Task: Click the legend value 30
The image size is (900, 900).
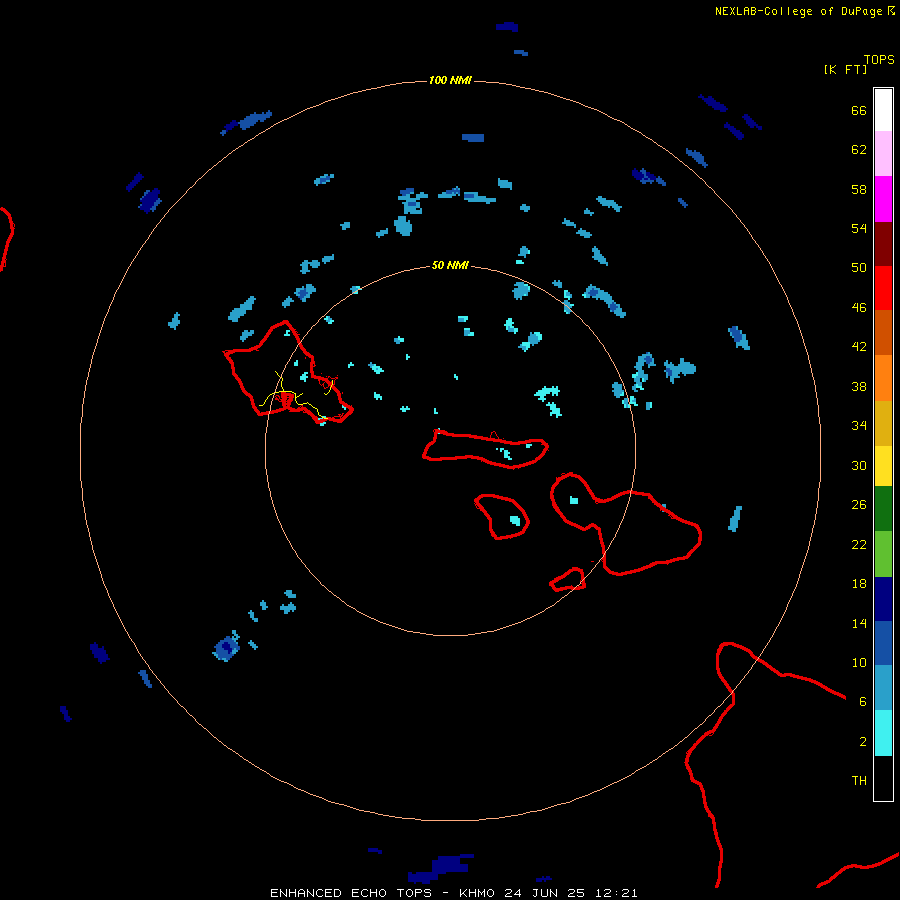Action: point(859,465)
